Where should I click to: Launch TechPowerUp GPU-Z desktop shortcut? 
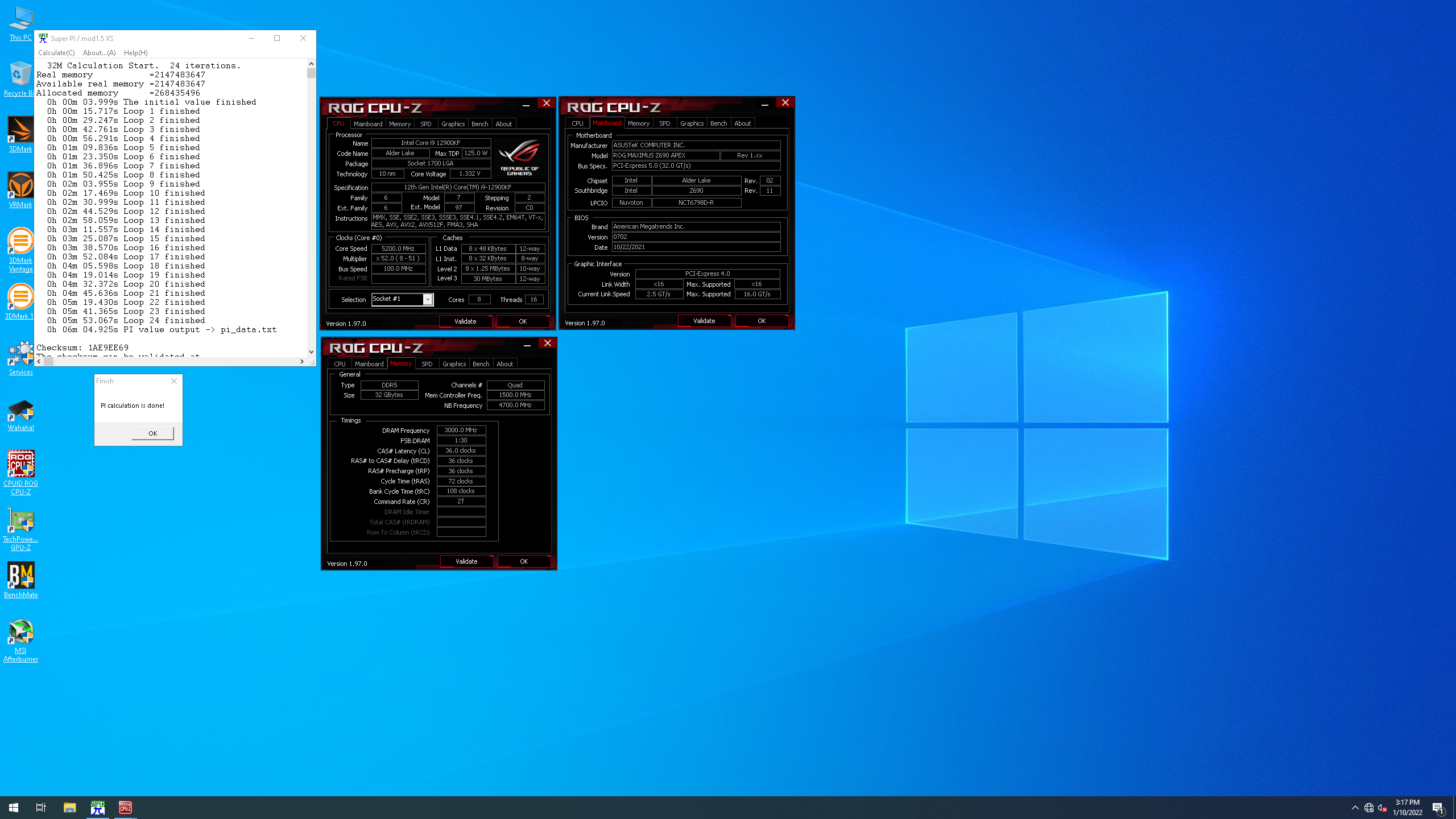coord(20,529)
